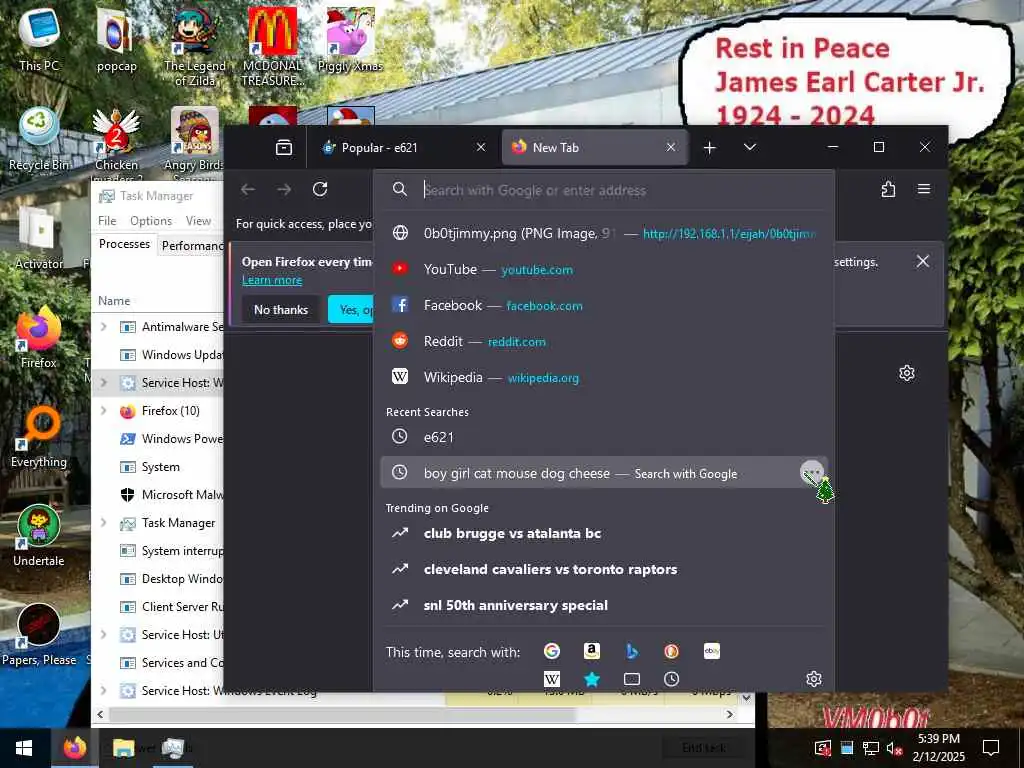The width and height of the screenshot is (1024, 768).
Task: Open the Firefox hamburger application menu
Action: (x=923, y=189)
